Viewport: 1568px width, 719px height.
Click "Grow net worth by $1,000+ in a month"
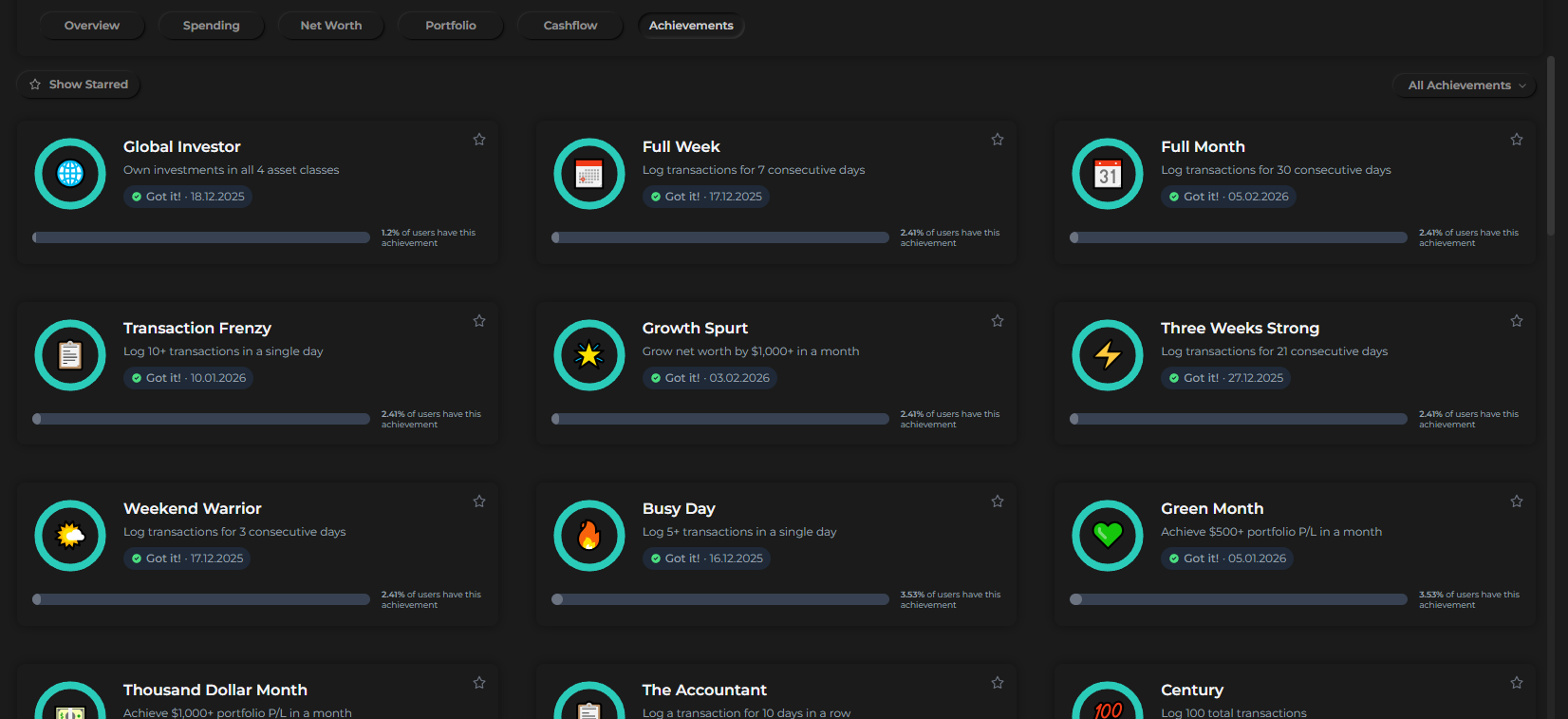(x=751, y=351)
